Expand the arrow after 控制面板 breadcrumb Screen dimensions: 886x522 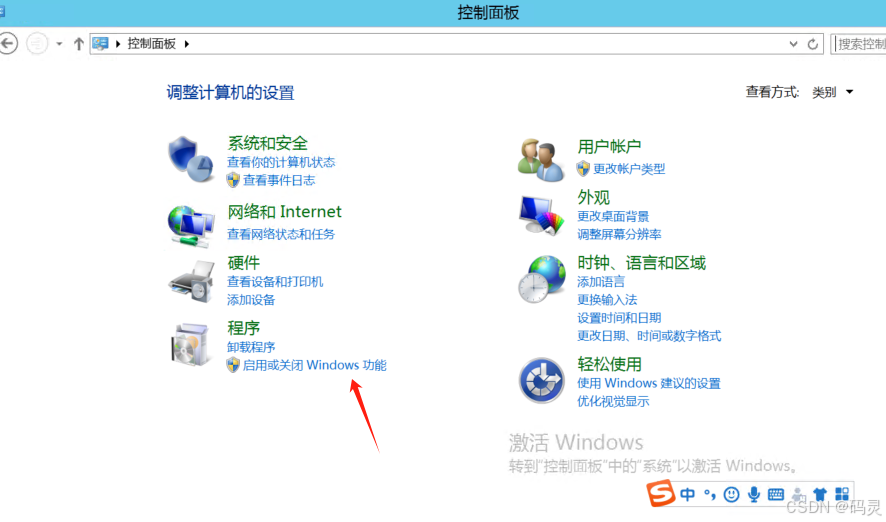click(186, 44)
